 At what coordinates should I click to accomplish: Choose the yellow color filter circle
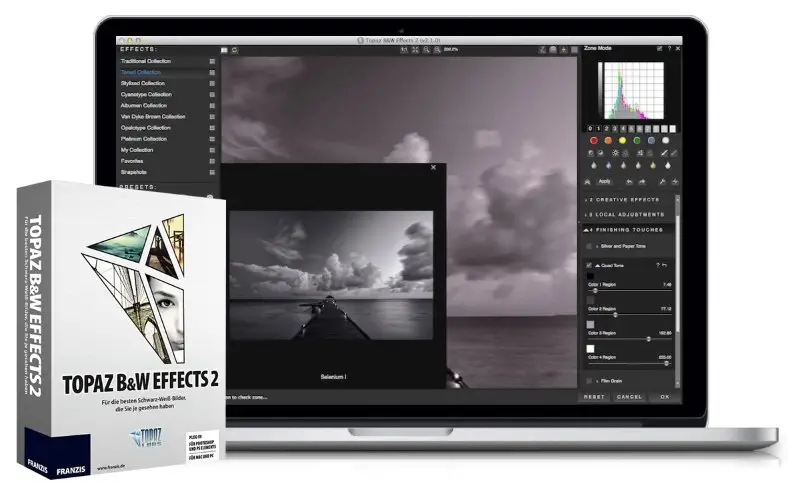pyautogui.click(x=622, y=140)
